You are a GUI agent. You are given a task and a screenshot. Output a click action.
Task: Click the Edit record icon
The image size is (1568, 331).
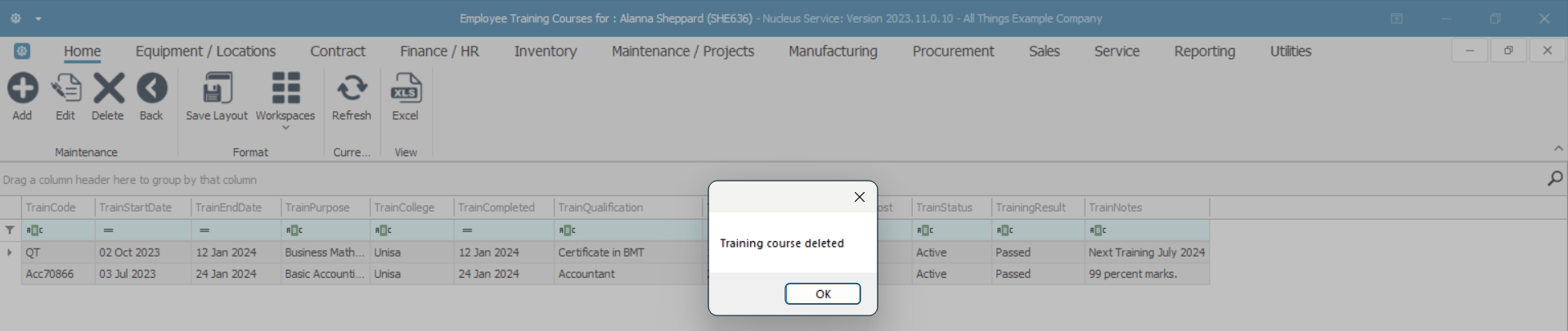(65, 88)
